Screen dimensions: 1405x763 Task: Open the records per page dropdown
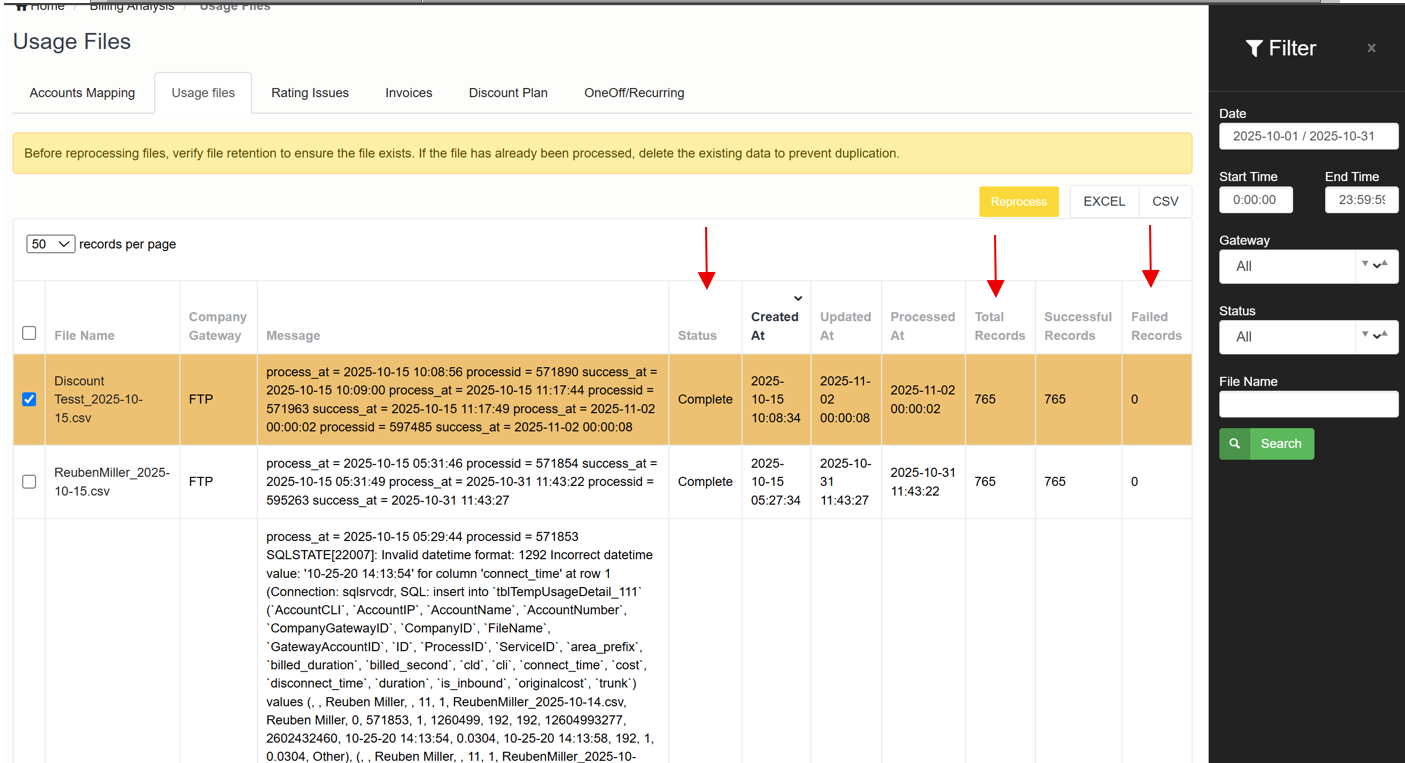[50, 244]
